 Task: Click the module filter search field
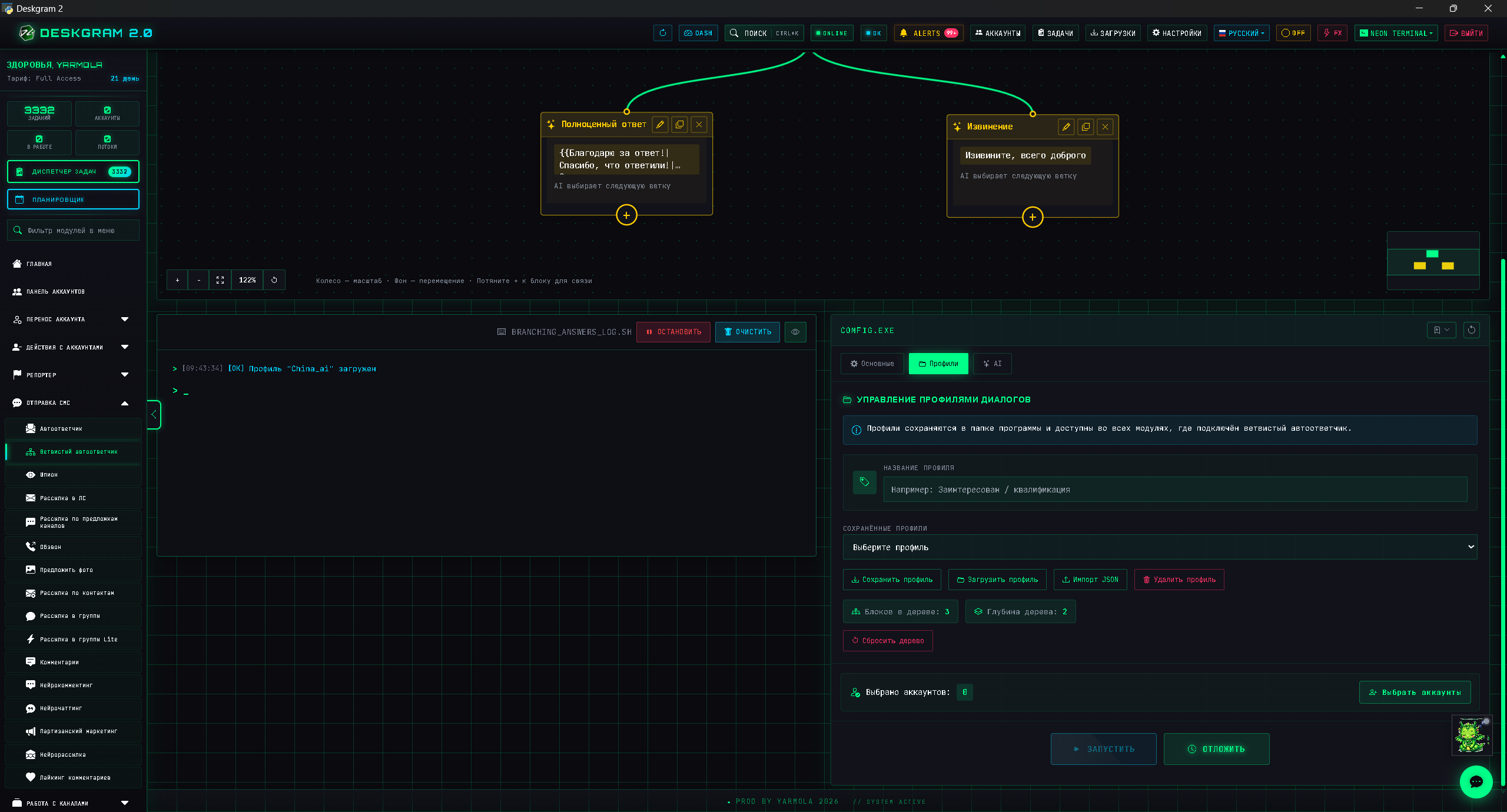tap(73, 231)
